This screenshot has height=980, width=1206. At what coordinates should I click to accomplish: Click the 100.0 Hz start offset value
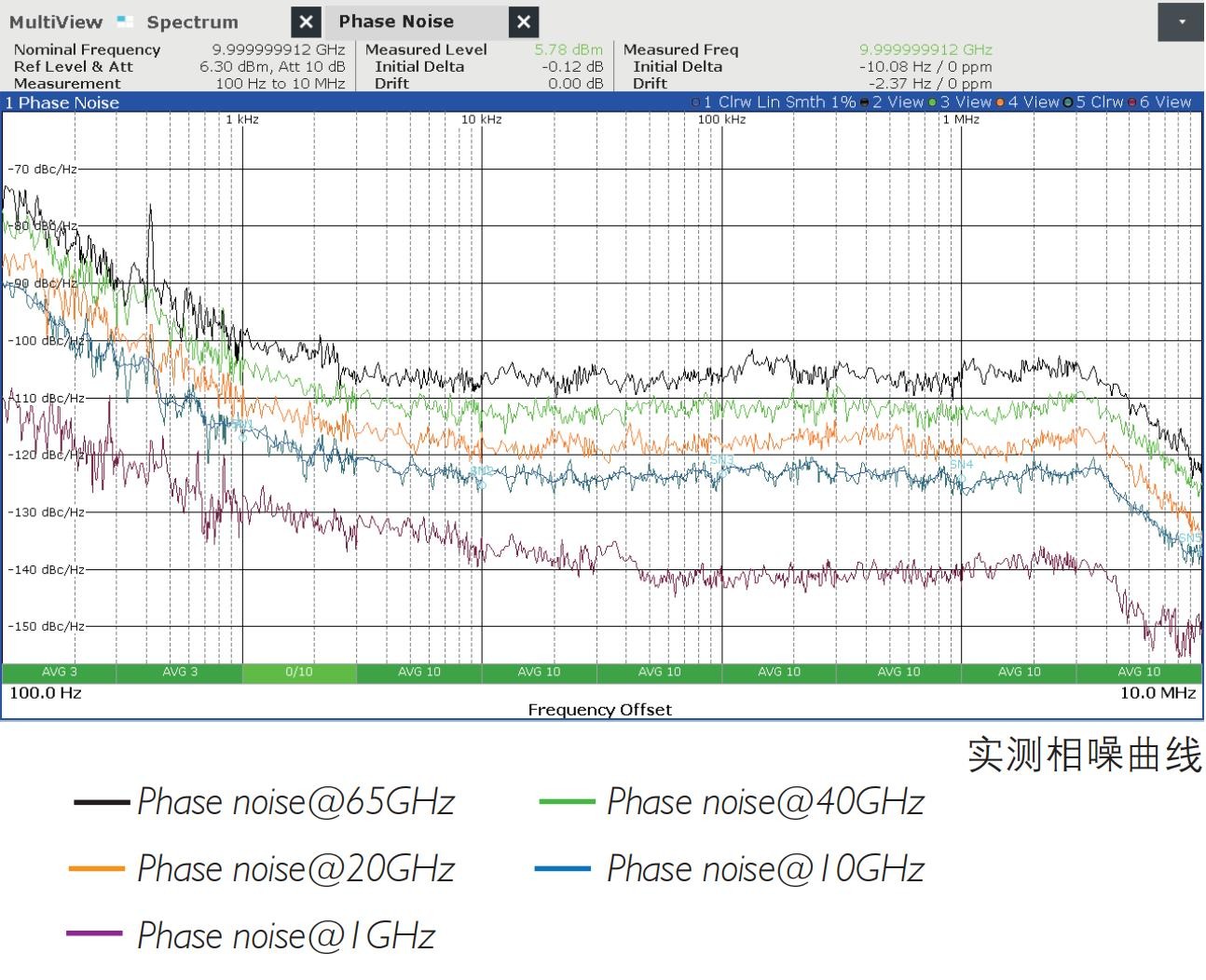click(x=46, y=692)
